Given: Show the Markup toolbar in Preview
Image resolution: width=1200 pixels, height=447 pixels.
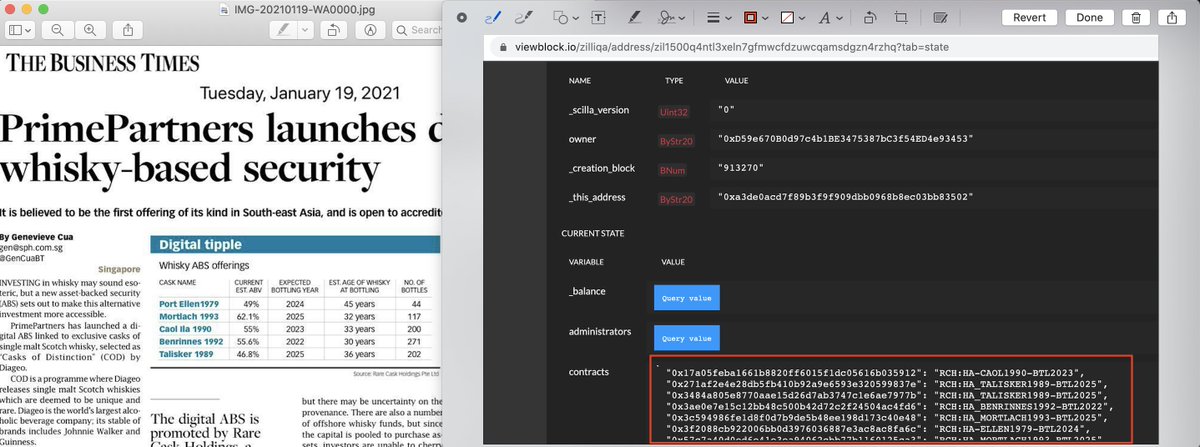Looking at the screenshot, I should (371, 30).
